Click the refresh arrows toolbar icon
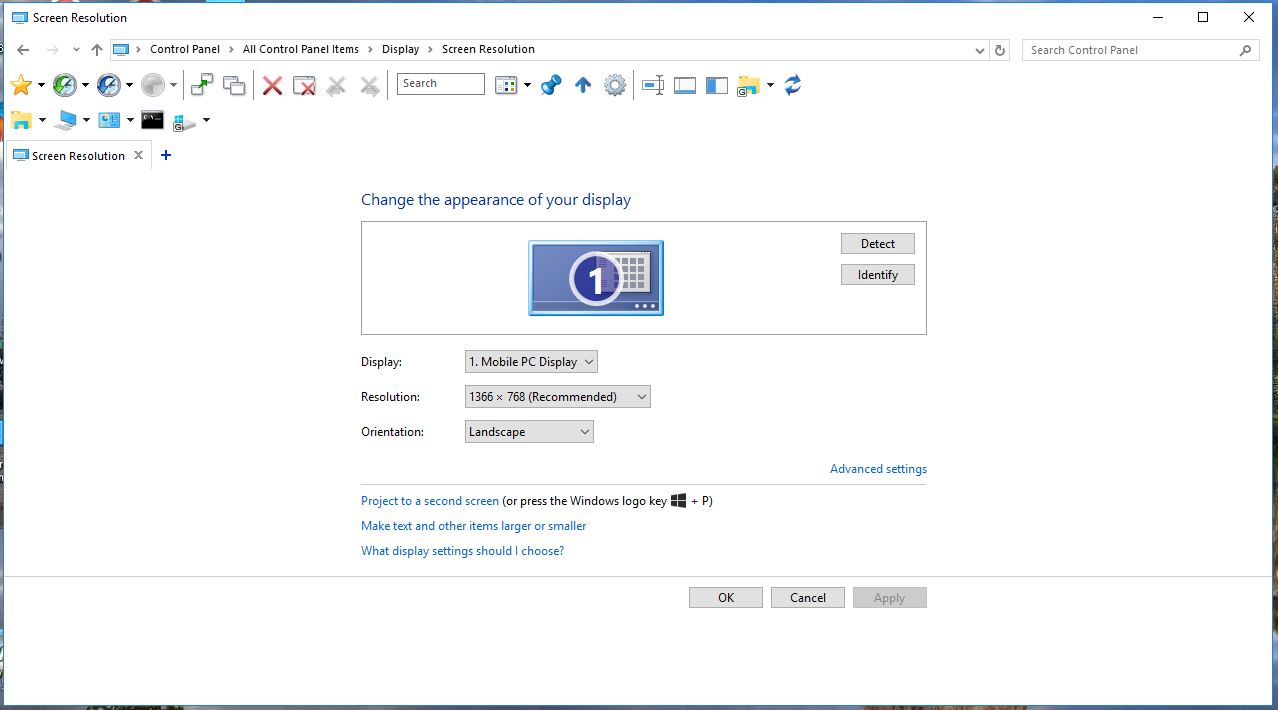Viewport: 1278px width, 710px height. pyautogui.click(x=792, y=85)
